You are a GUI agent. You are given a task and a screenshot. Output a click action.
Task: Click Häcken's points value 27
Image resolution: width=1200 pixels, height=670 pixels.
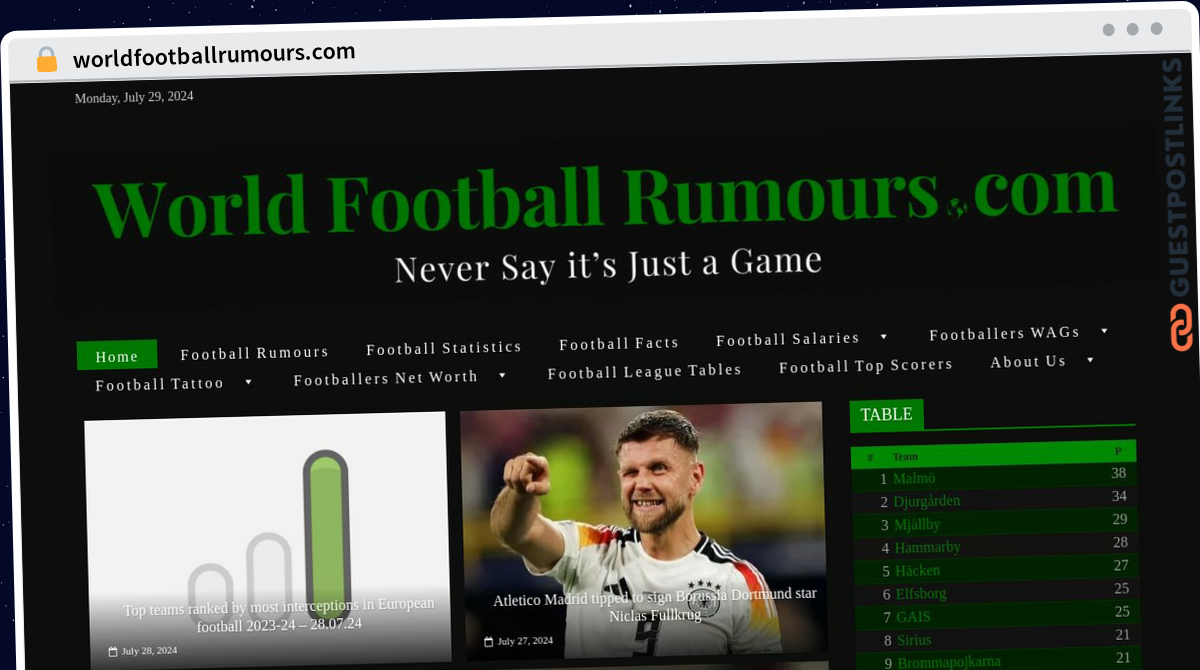pyautogui.click(x=1121, y=565)
